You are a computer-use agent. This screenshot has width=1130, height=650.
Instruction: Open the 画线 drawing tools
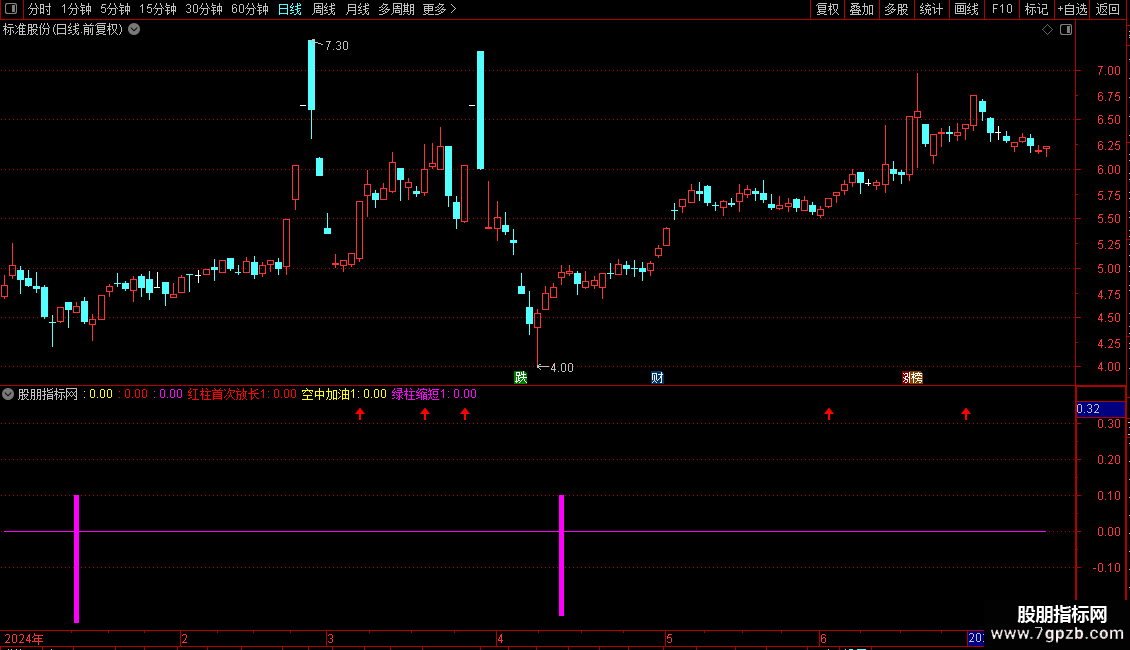coord(966,9)
